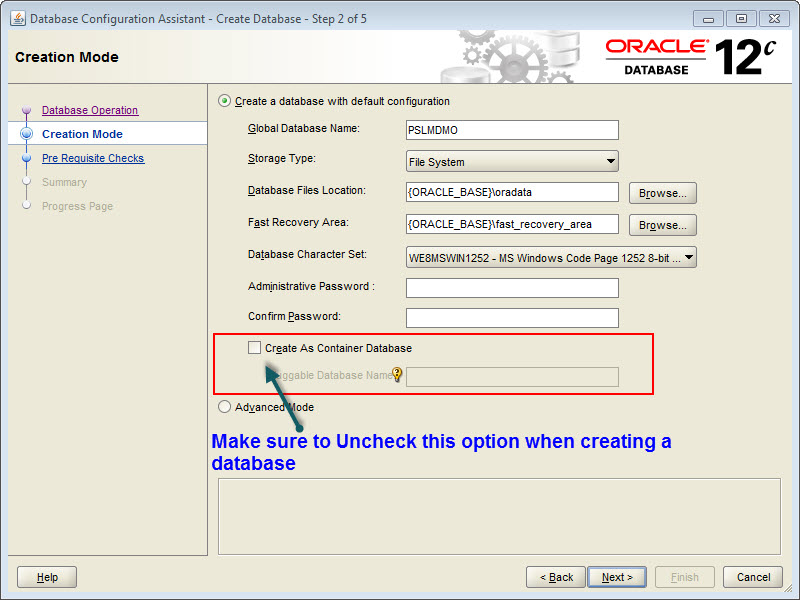Screen dimensions: 800x600
Task: Go to Pre Requisite Checks step
Action: point(93,158)
